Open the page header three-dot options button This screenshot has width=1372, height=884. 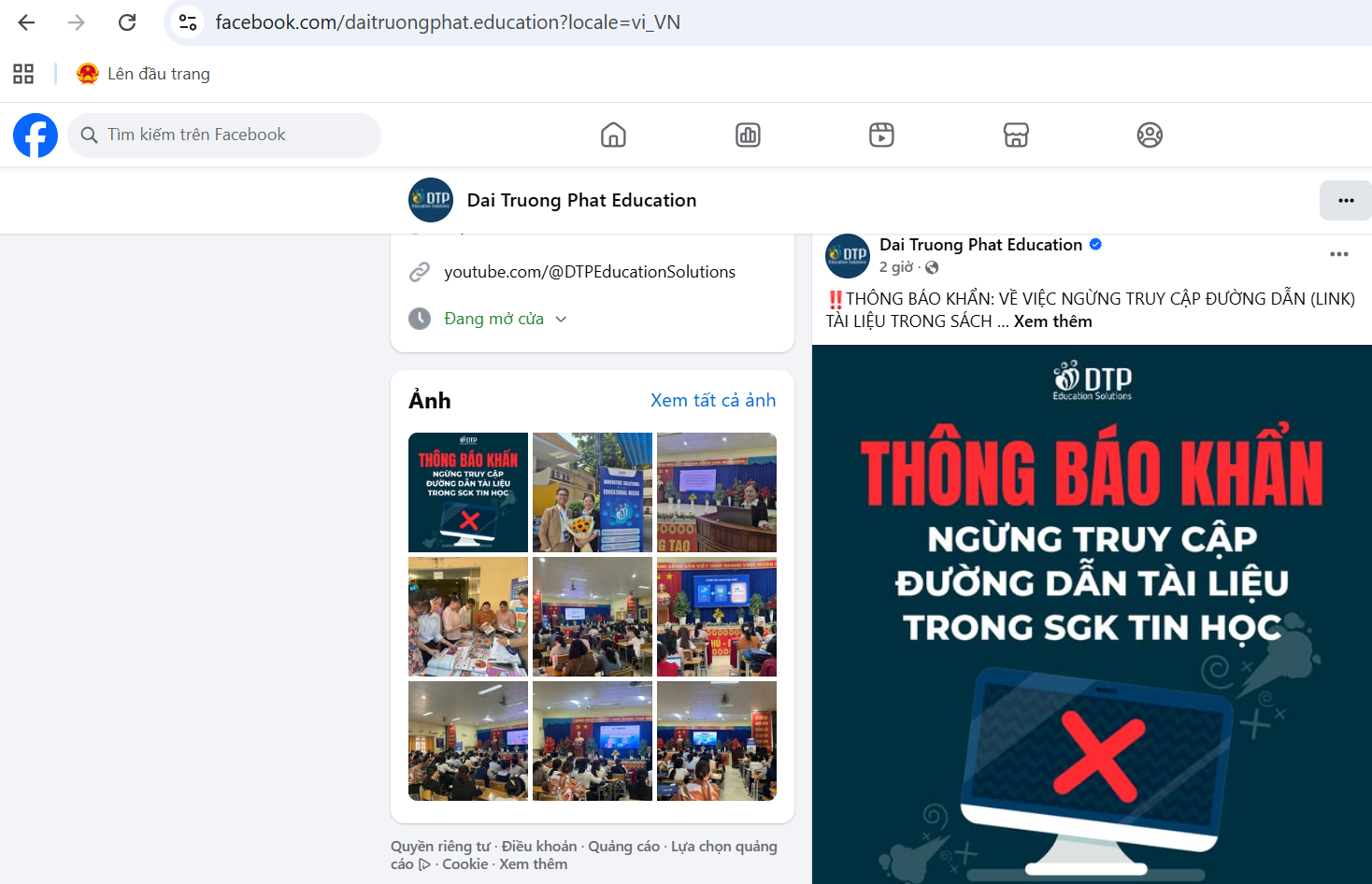[1345, 201]
